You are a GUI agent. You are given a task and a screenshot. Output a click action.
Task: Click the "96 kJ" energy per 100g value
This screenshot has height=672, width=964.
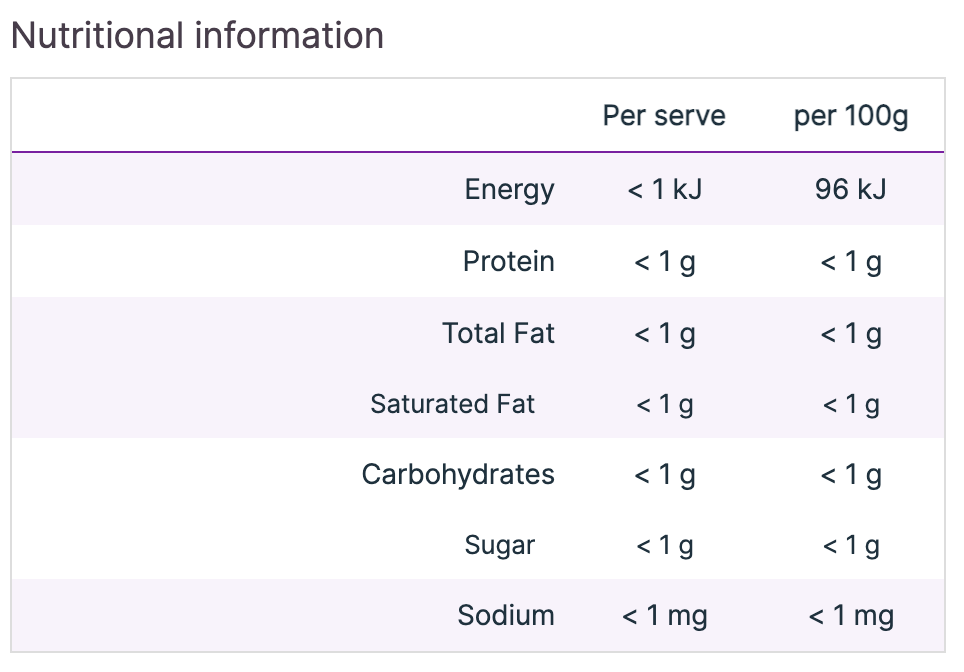tap(851, 189)
